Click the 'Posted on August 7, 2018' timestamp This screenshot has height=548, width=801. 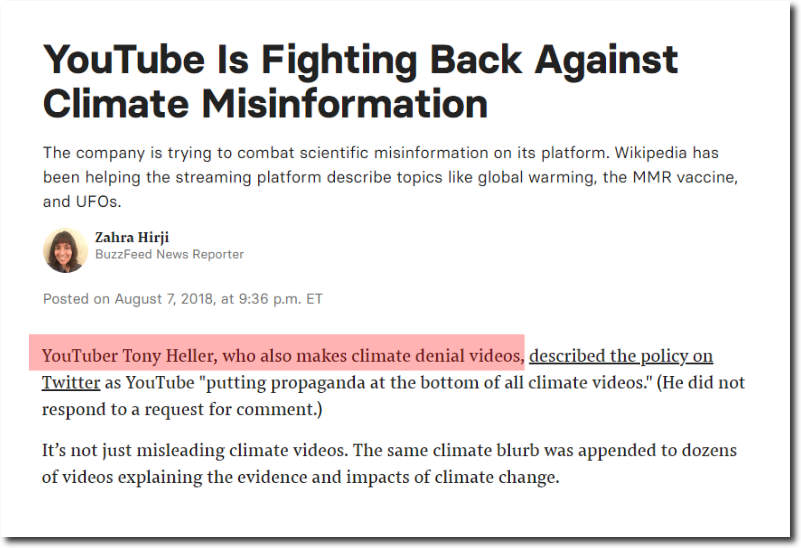click(183, 299)
